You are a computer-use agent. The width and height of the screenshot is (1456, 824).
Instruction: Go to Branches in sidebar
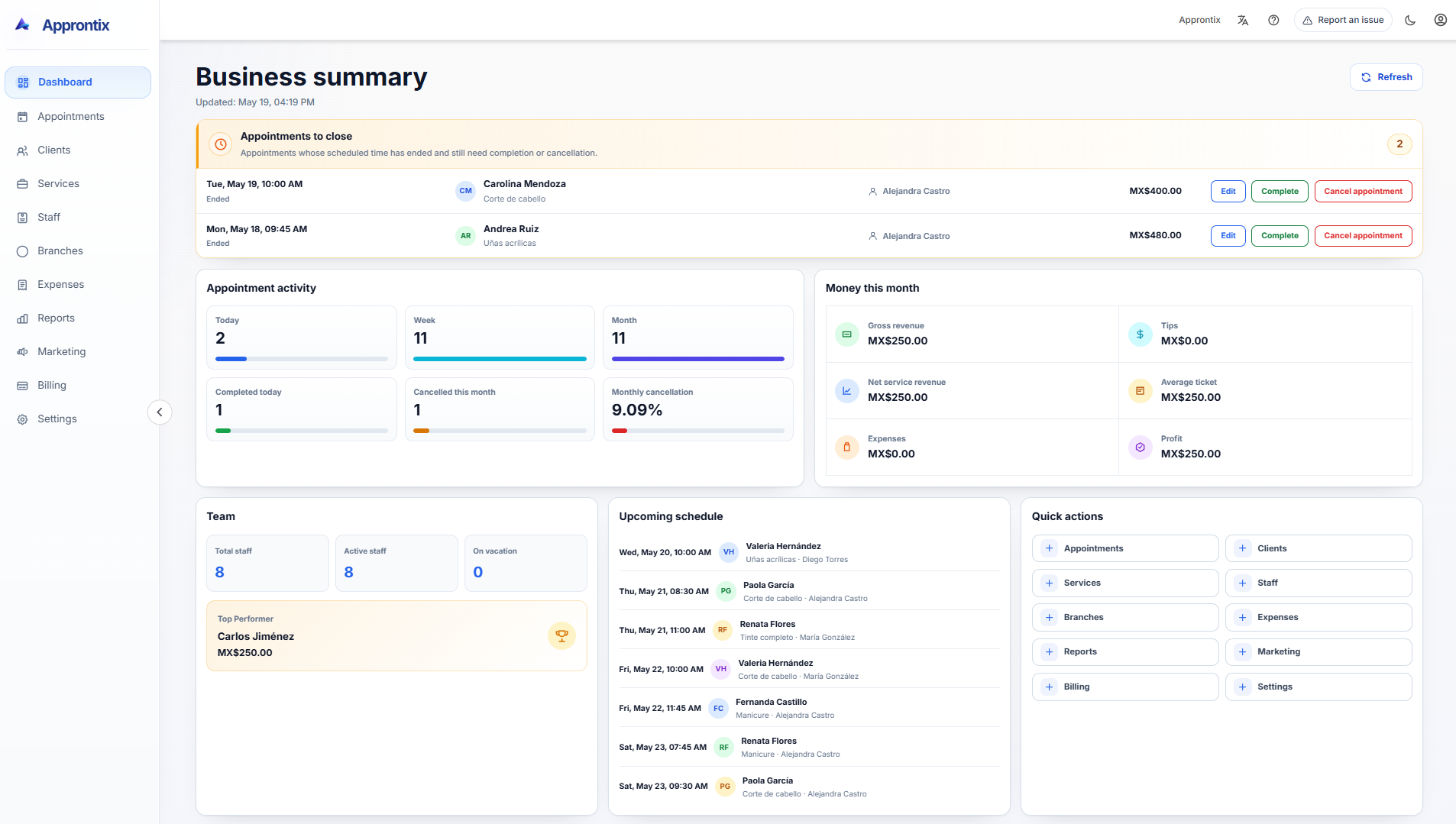point(78,251)
